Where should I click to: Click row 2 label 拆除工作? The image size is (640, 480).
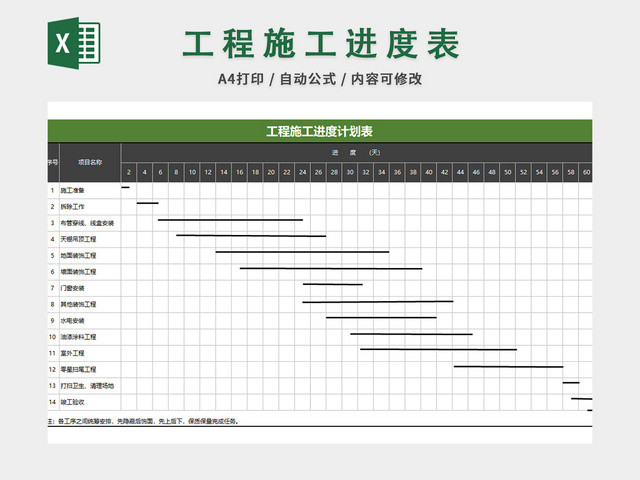tap(72, 207)
